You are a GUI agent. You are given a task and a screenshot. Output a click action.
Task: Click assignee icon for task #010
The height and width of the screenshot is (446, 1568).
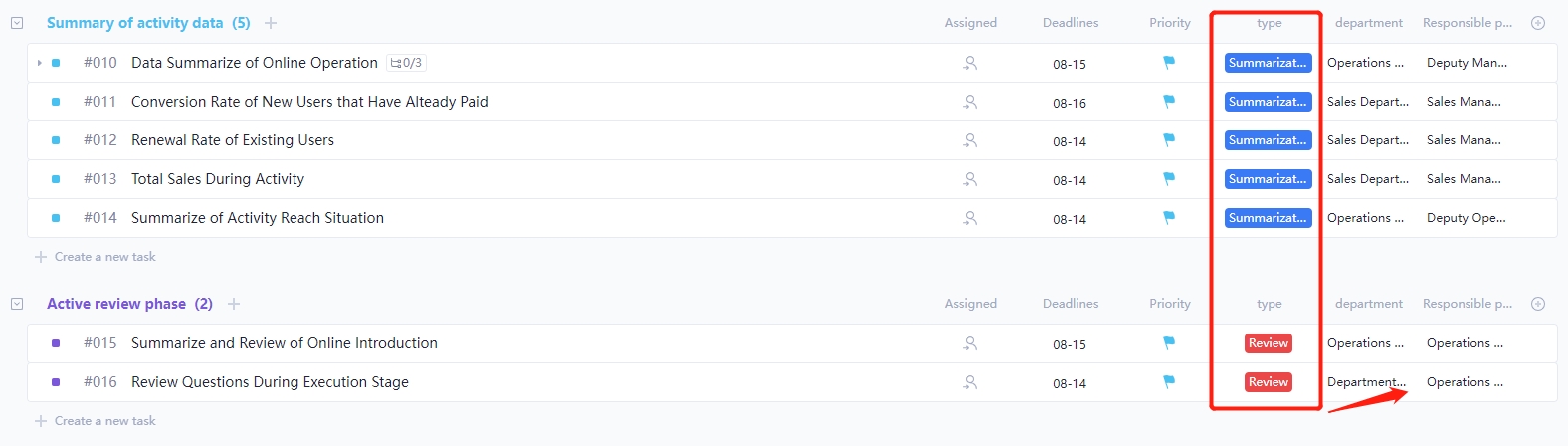(x=970, y=63)
